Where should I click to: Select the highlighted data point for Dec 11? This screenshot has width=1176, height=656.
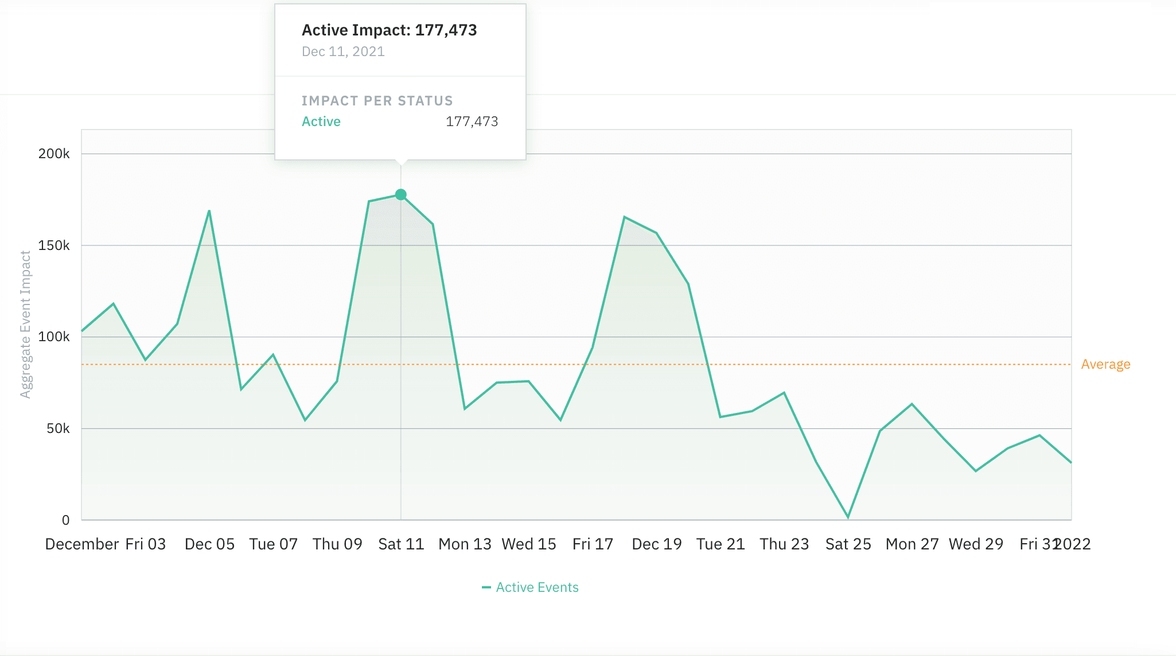pyautogui.click(x=401, y=195)
